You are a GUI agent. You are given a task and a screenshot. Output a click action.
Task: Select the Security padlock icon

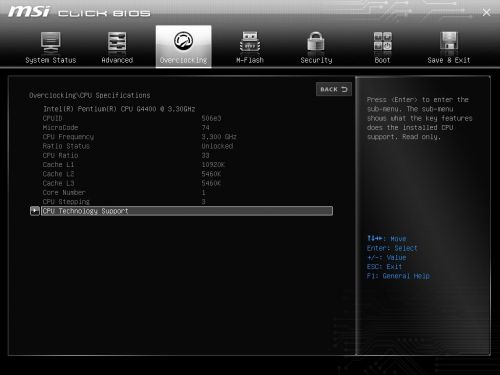click(316, 42)
